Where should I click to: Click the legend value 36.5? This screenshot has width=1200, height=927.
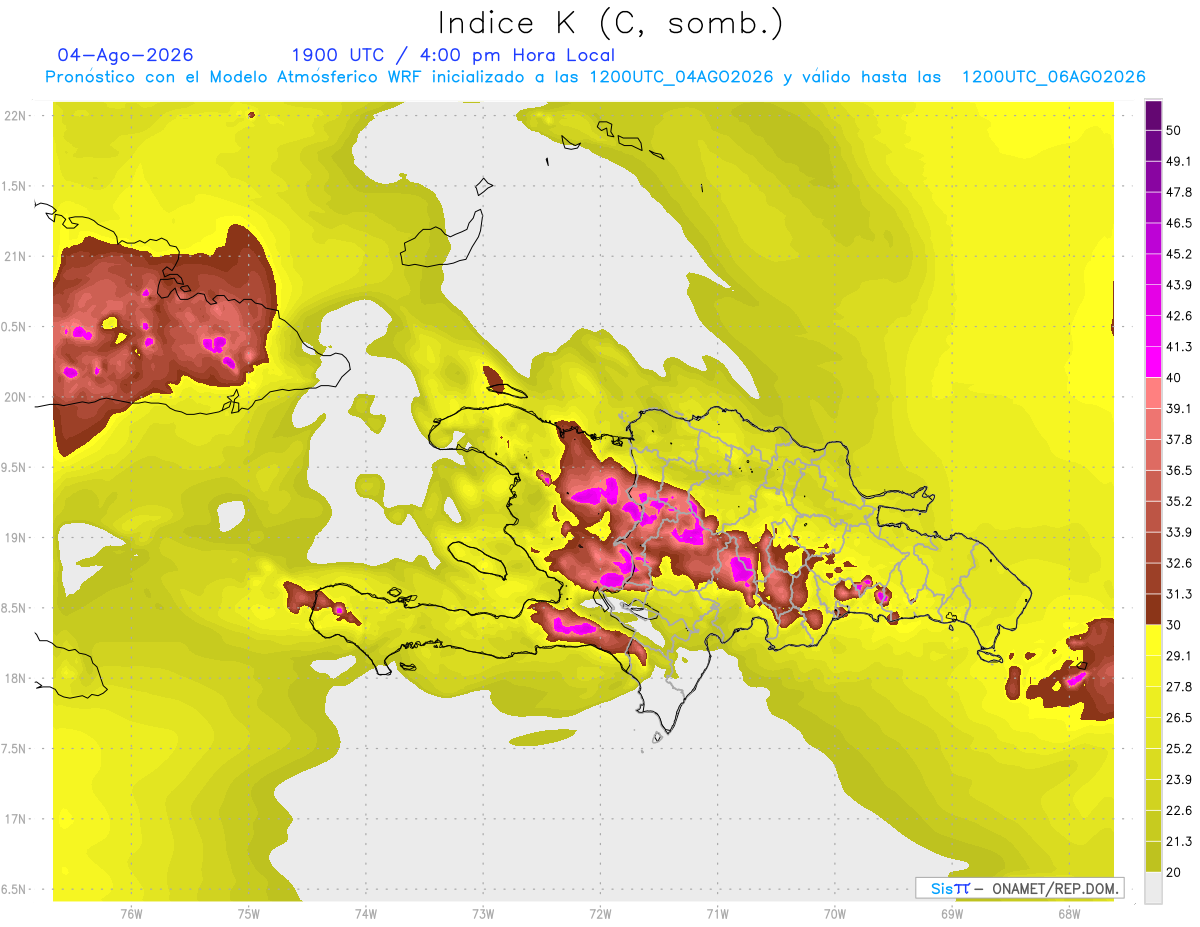1180,470
